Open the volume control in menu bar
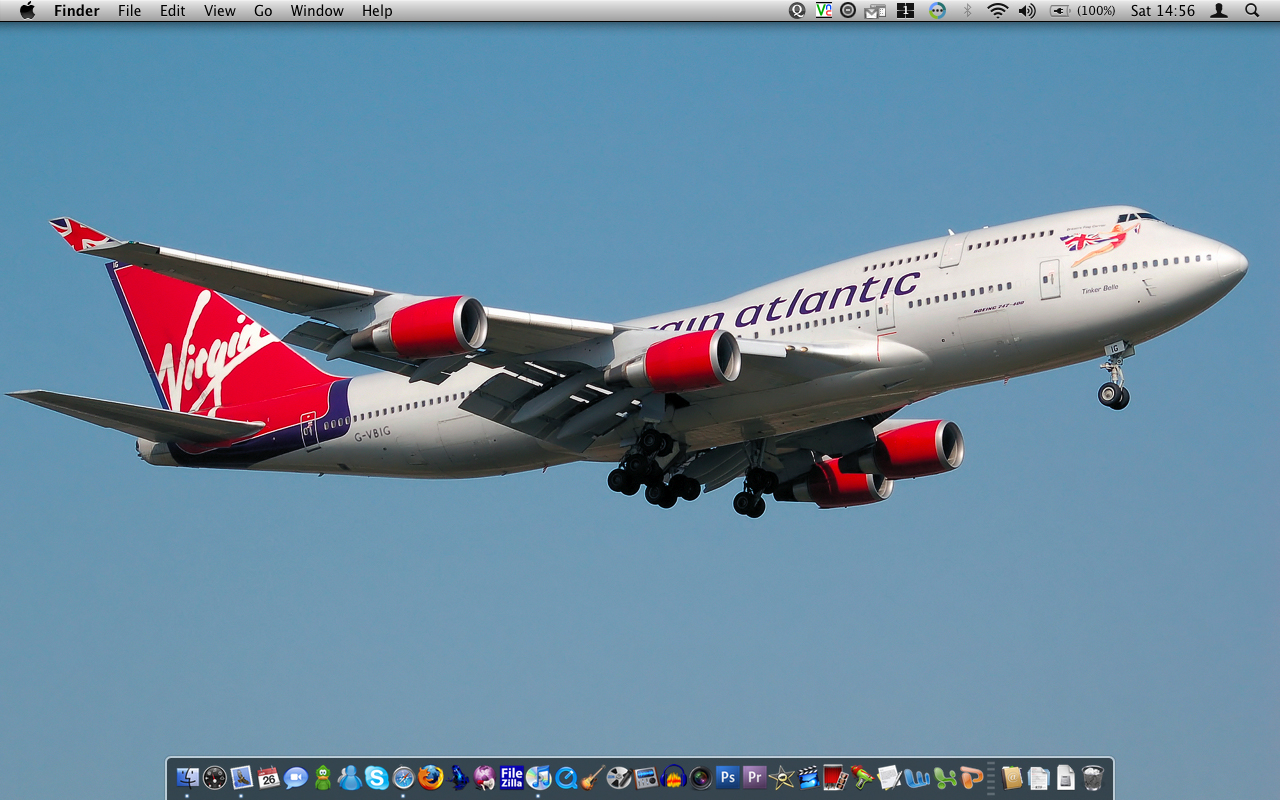The width and height of the screenshot is (1280, 800). [x=1027, y=11]
